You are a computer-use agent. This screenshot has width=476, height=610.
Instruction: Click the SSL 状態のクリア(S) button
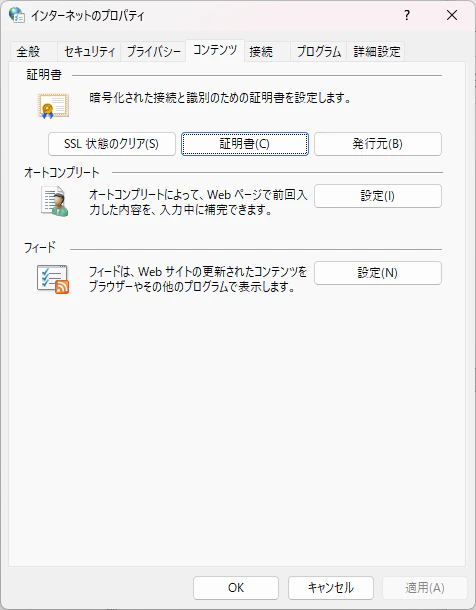tap(112, 144)
